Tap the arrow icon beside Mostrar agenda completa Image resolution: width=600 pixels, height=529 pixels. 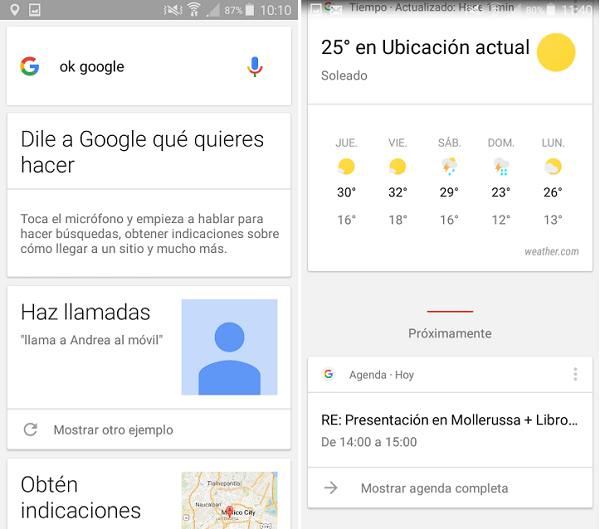331,488
